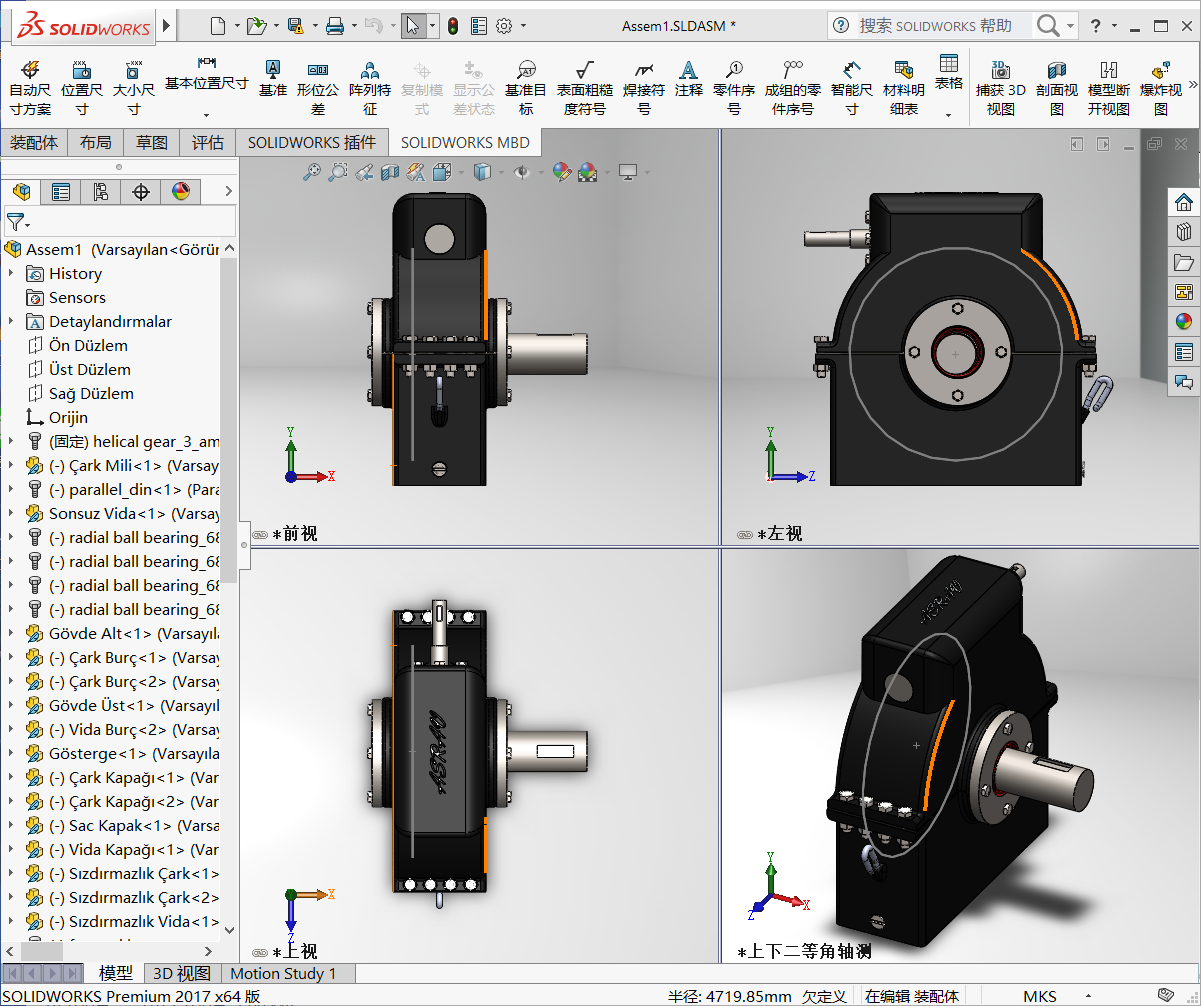Click the Note (注释) annotation tool
This screenshot has width=1201, height=1006.
pos(688,78)
